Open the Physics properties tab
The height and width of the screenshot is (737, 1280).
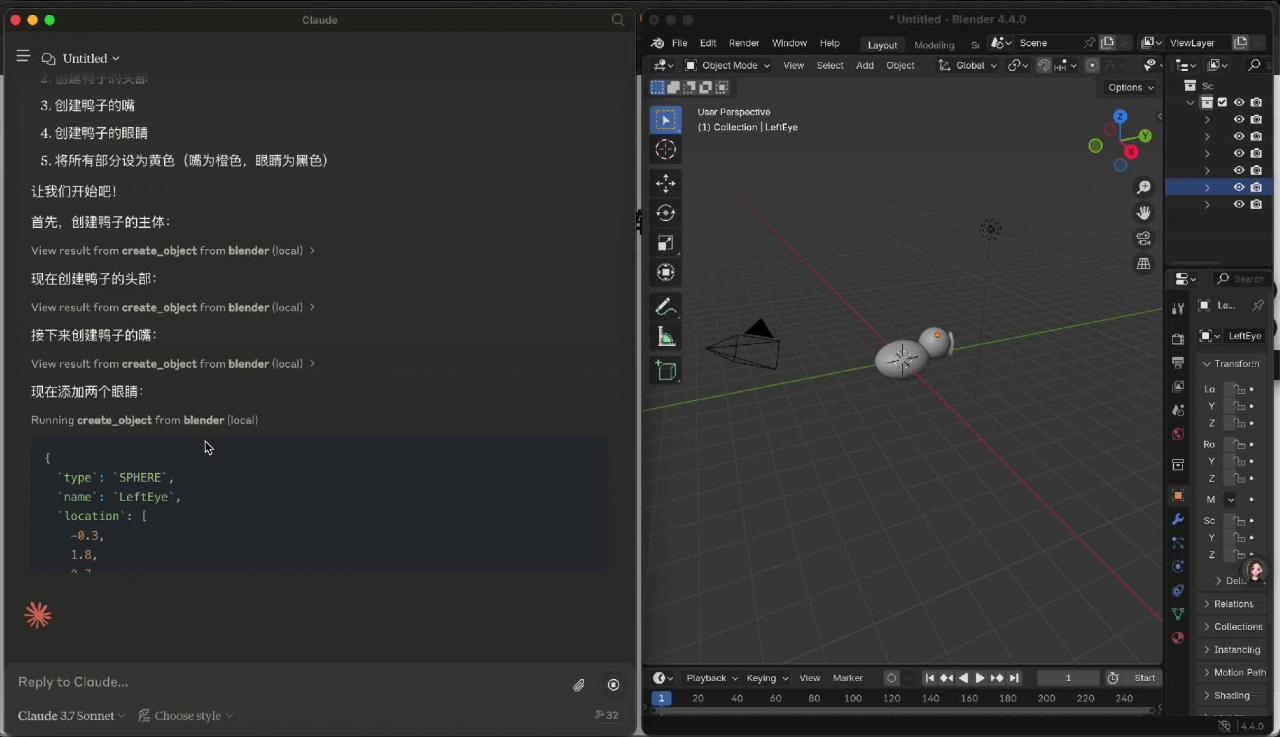(1178, 567)
